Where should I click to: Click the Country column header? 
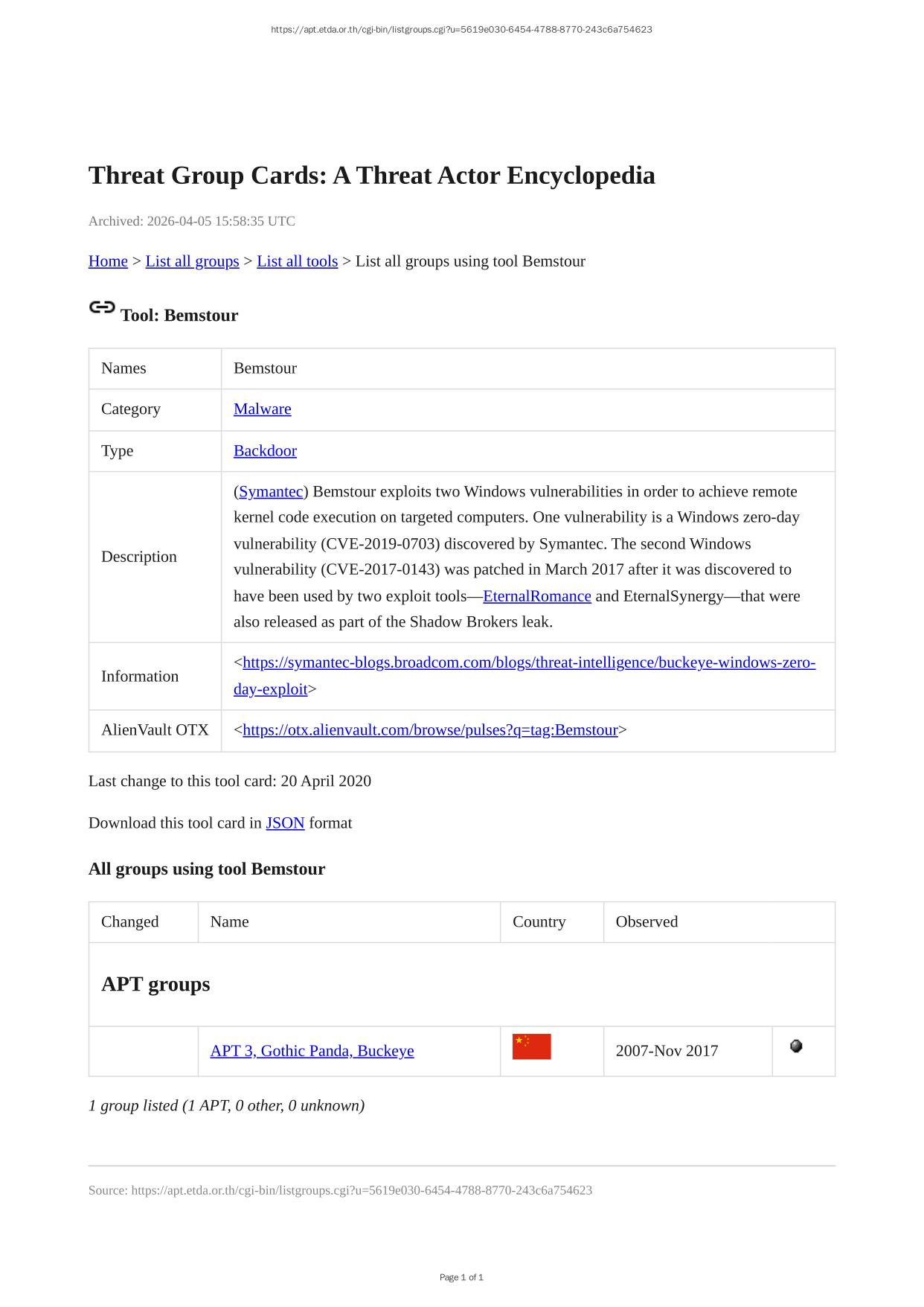click(539, 922)
